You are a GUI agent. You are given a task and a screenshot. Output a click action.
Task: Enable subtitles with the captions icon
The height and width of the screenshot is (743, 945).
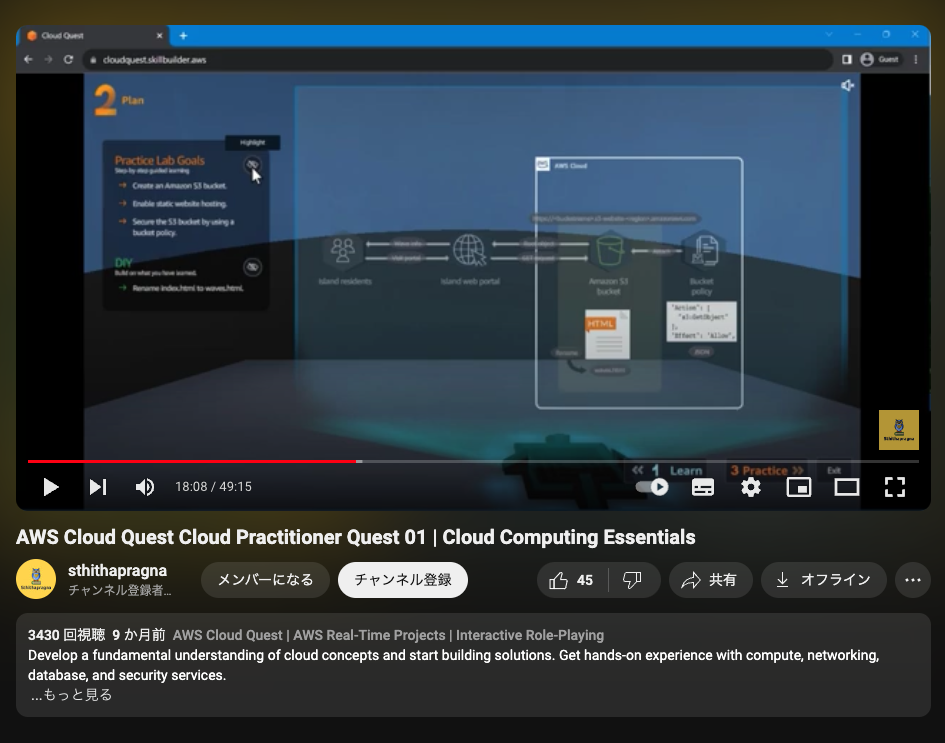pyautogui.click(x=703, y=487)
